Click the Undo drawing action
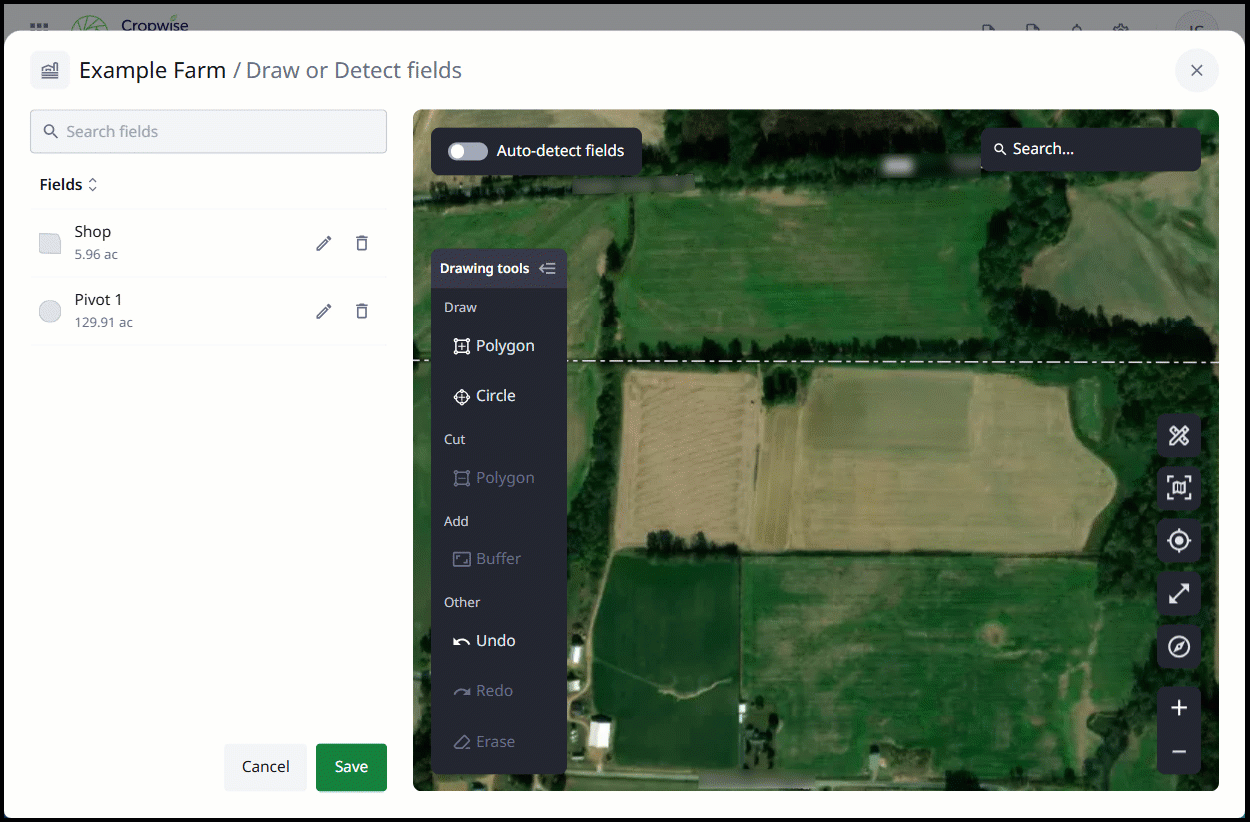Viewport: 1250px width, 822px height. [x=490, y=640]
